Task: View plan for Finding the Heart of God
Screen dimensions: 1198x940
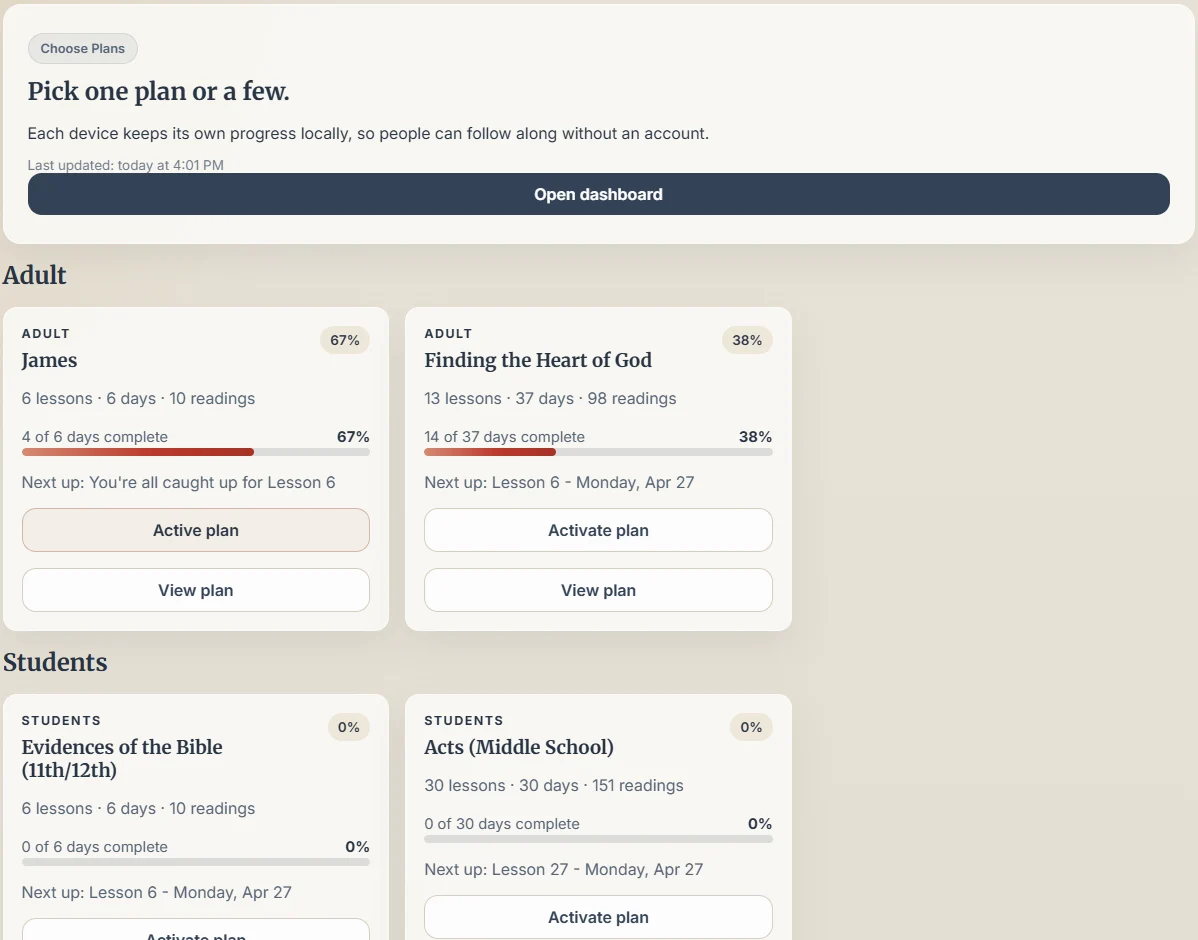Action: [598, 590]
